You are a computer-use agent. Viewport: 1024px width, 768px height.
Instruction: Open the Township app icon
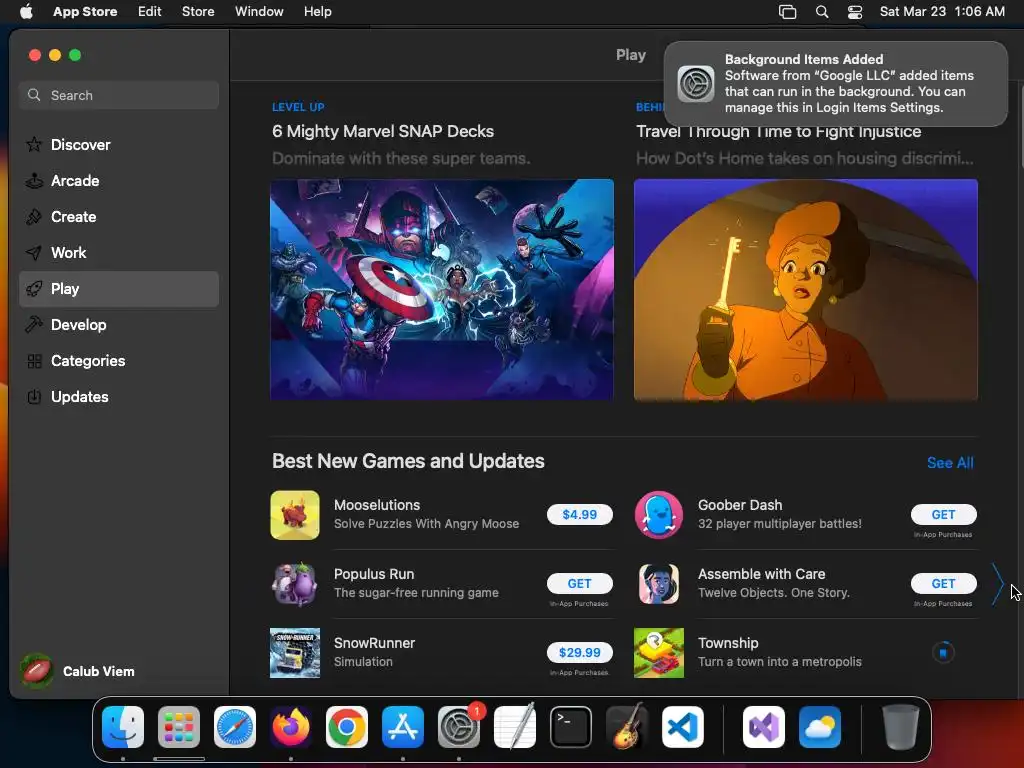[x=659, y=652]
